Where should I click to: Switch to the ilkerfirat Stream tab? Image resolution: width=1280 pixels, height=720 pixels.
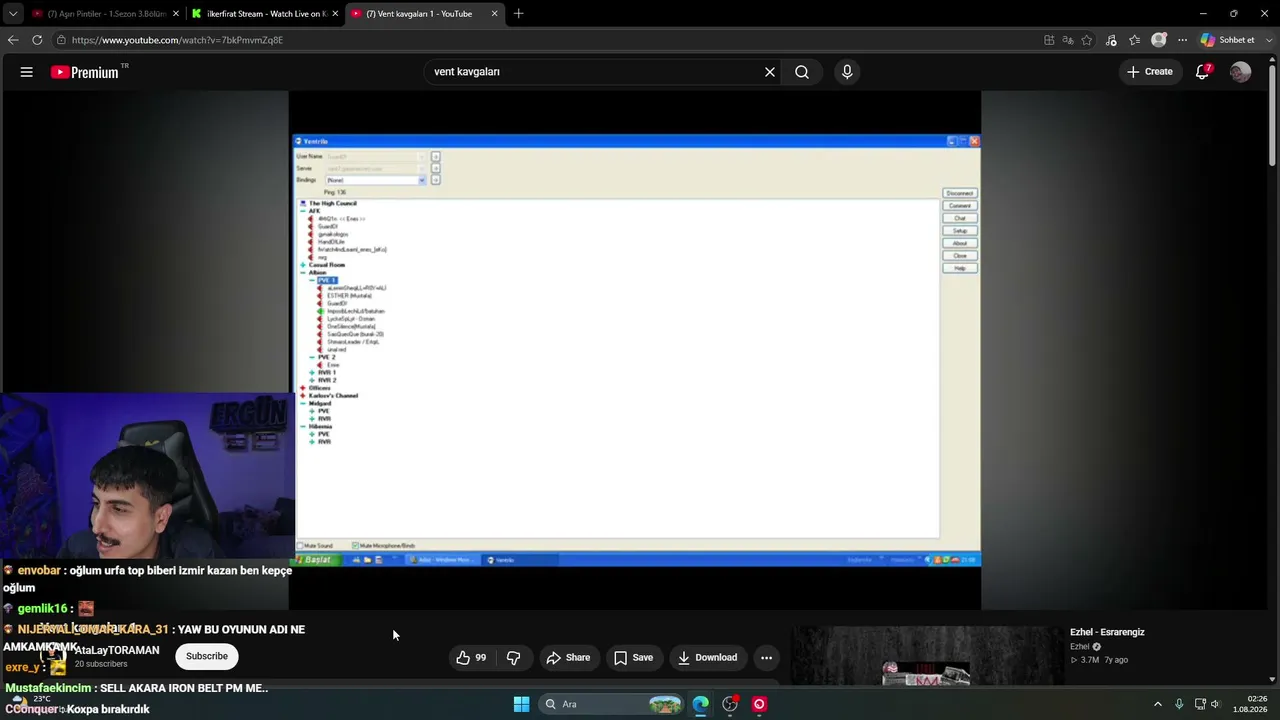tap(263, 14)
